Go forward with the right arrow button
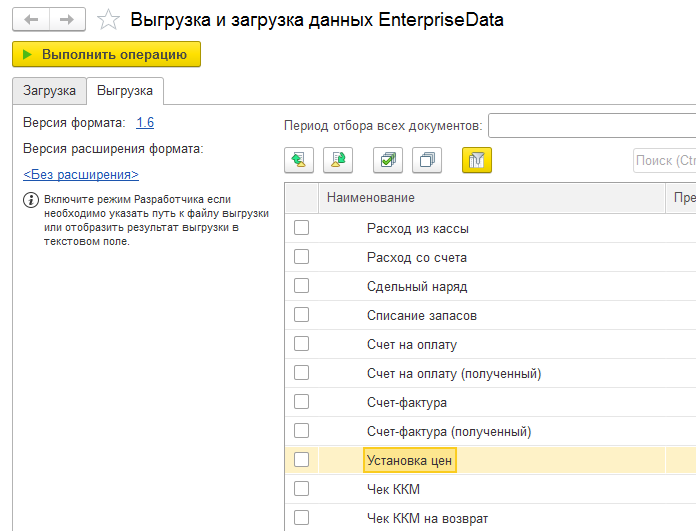The width and height of the screenshot is (696, 531). (x=67, y=20)
